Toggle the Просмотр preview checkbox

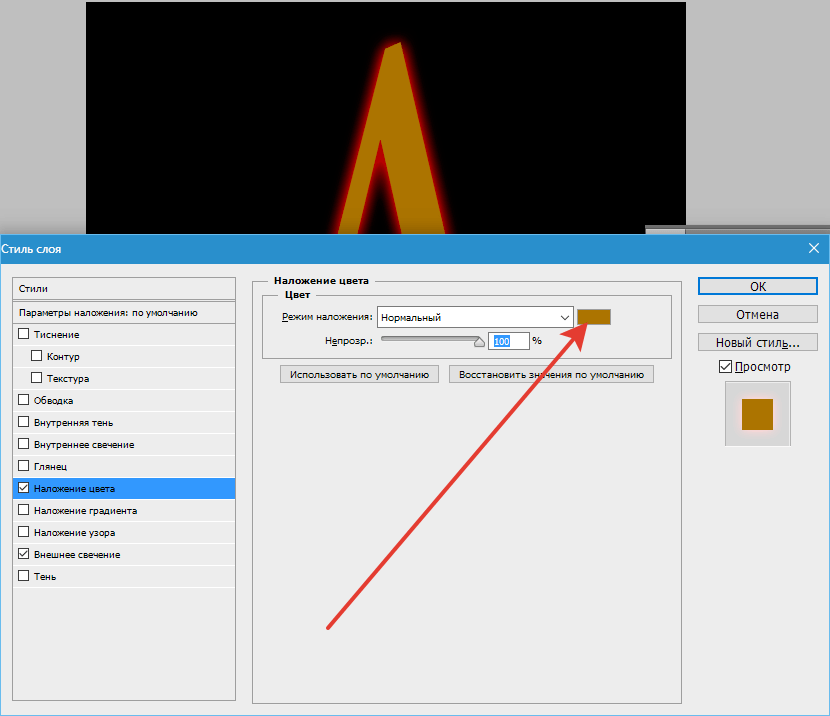725,367
